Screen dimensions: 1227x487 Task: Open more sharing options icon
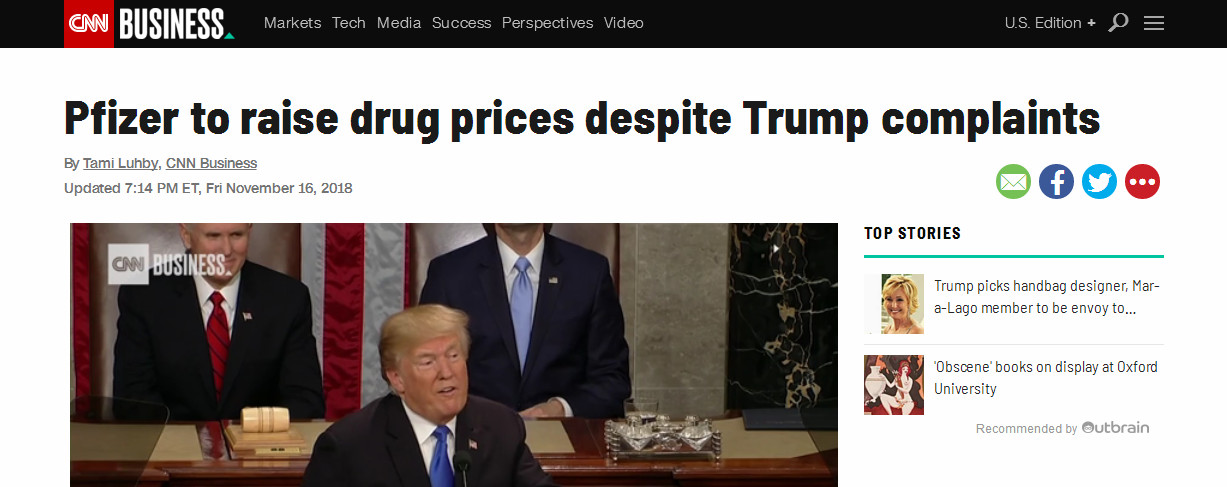pos(1142,182)
